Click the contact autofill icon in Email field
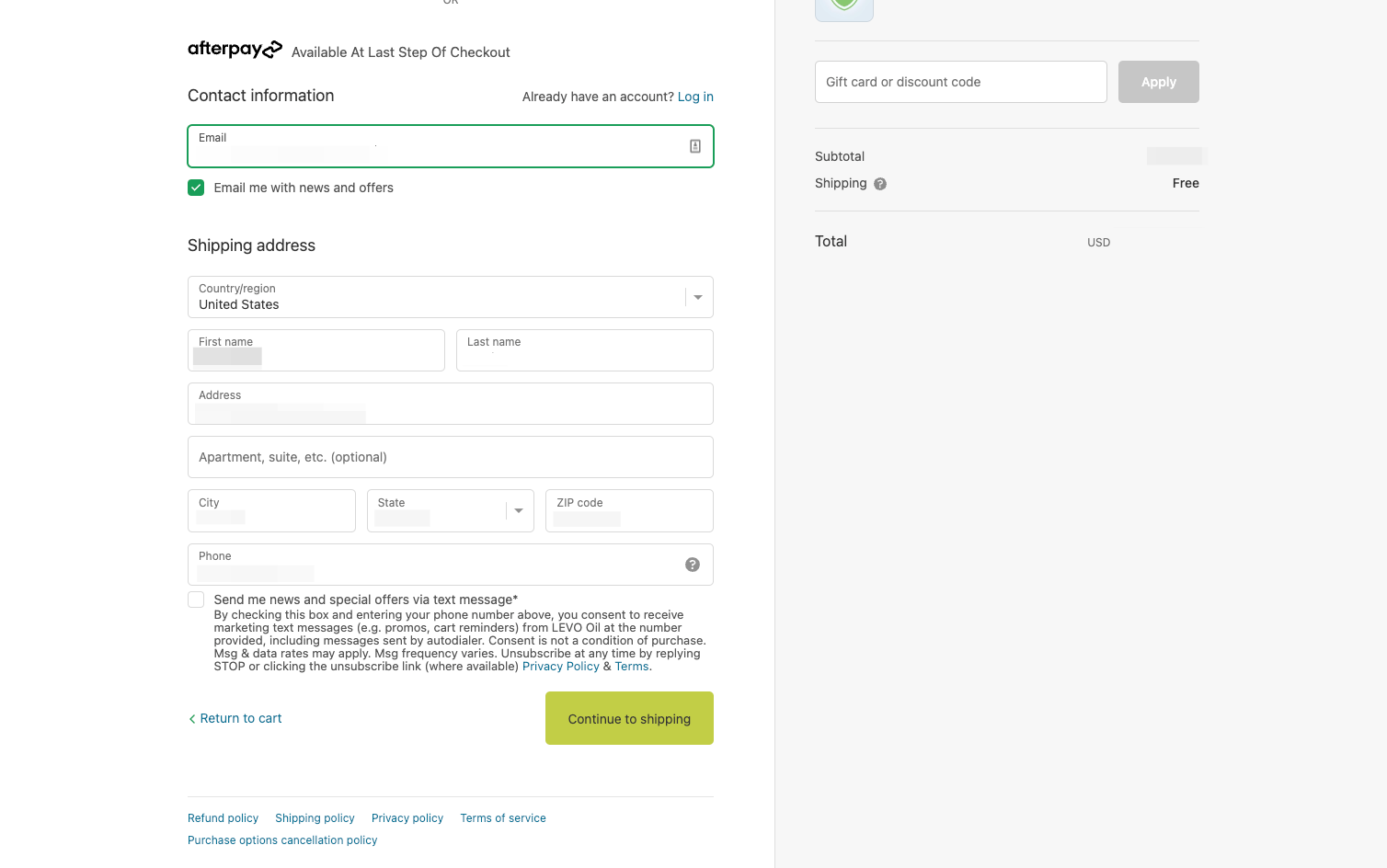The image size is (1387, 868). 695,146
